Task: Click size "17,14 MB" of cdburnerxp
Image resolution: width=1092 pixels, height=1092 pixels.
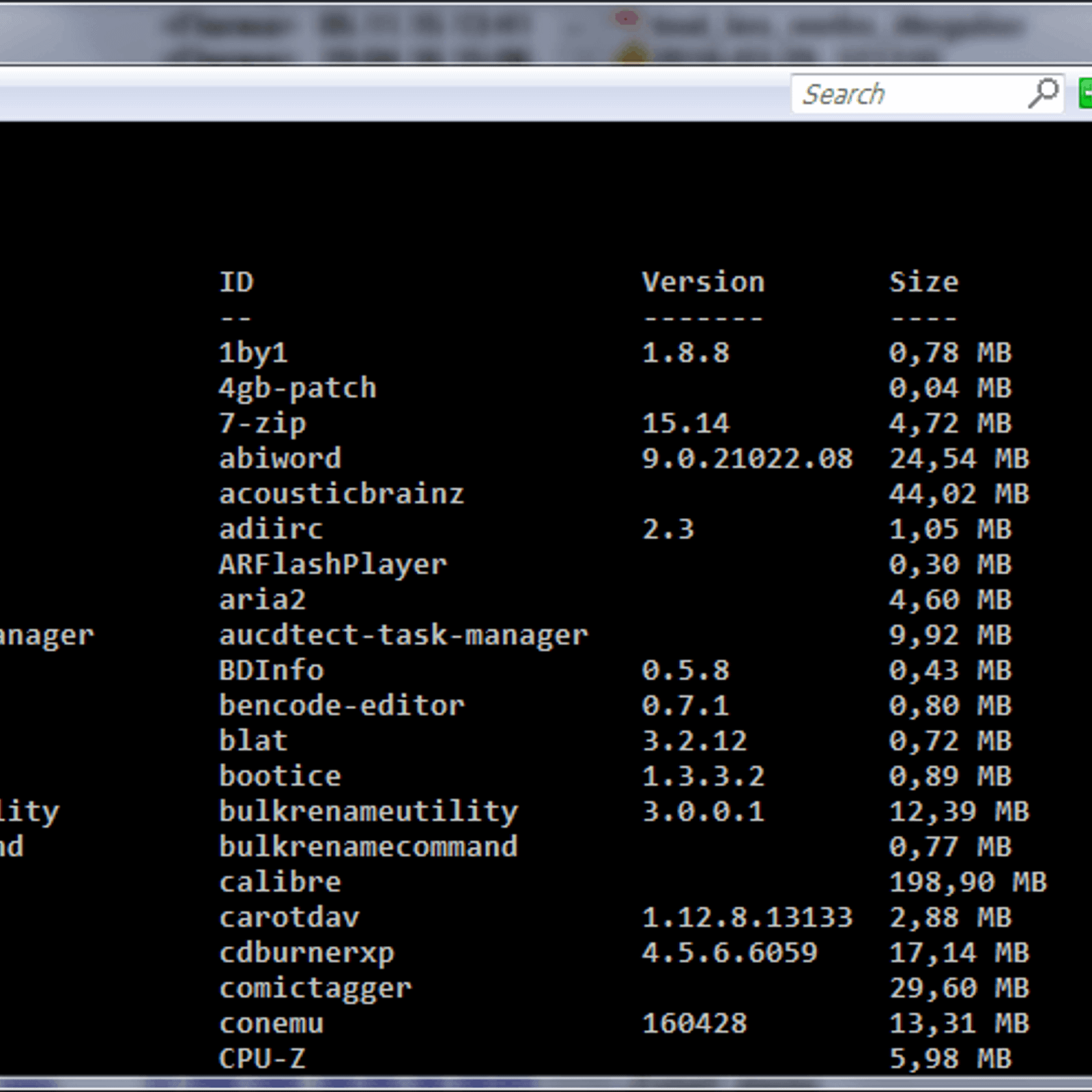Action: (959, 953)
